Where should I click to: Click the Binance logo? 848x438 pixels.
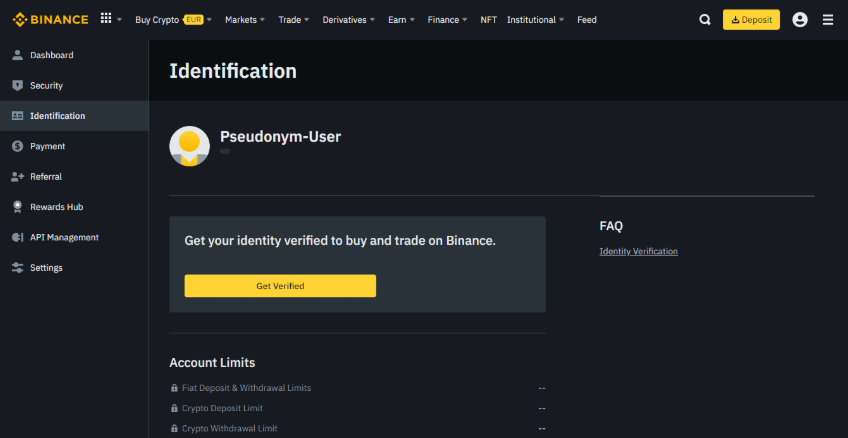tap(50, 19)
